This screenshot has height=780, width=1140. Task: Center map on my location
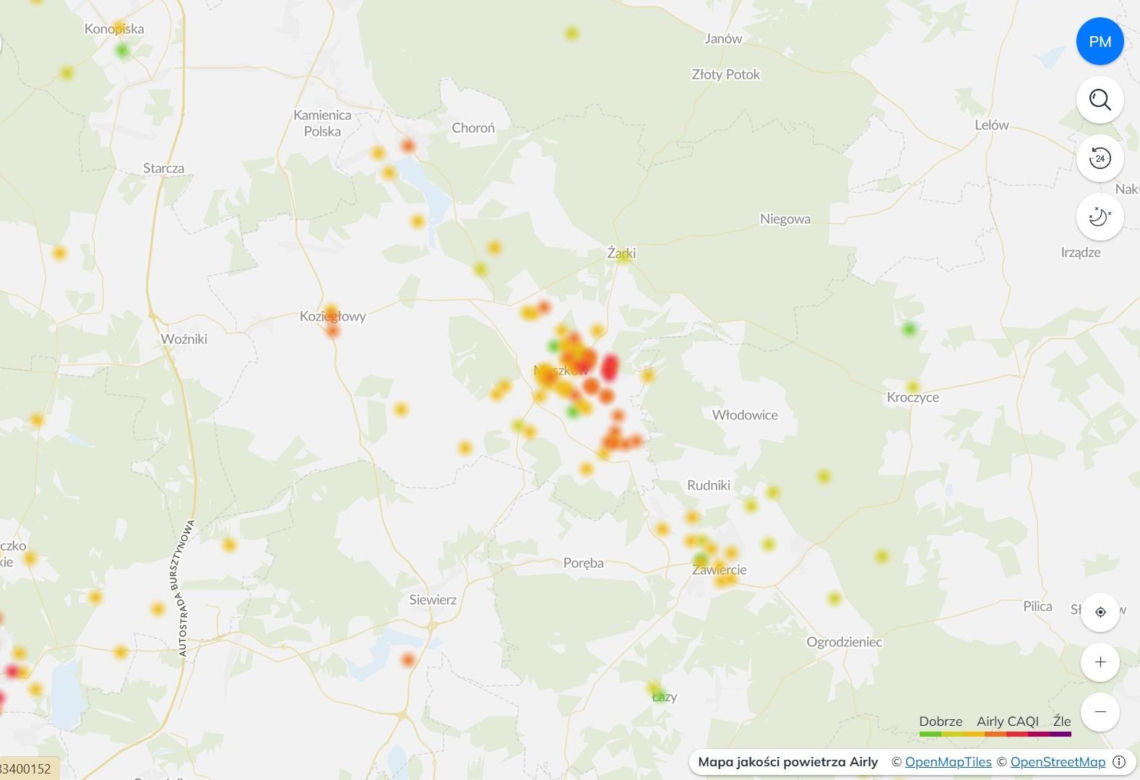[1100, 612]
